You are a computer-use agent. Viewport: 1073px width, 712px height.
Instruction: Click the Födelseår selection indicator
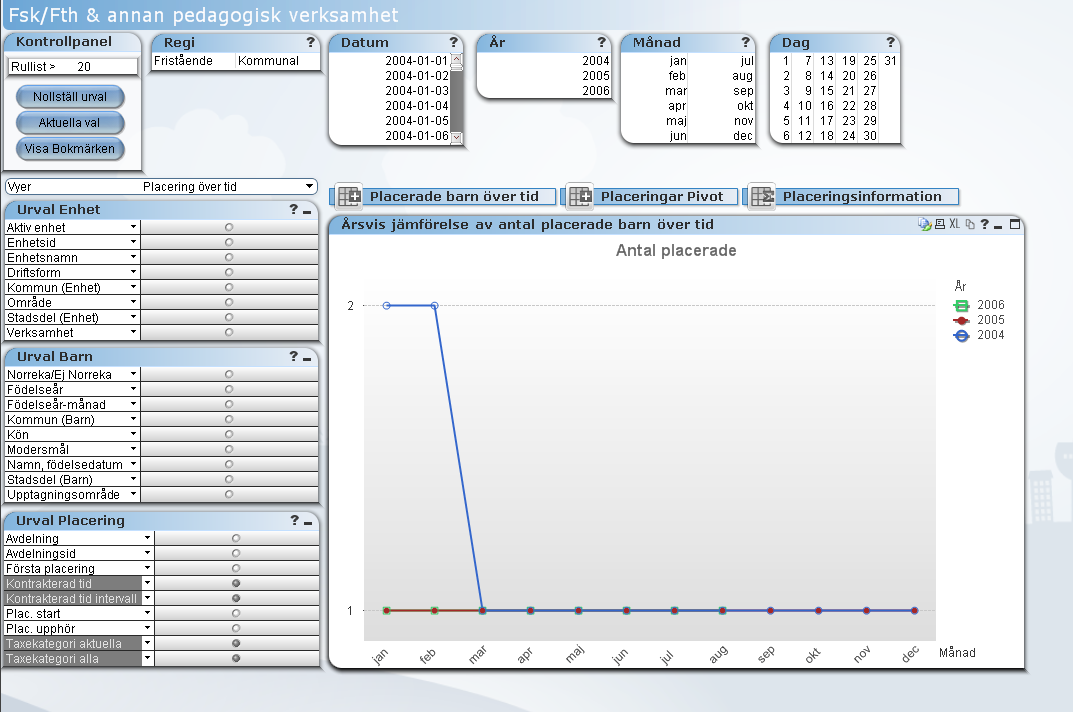[229, 390]
